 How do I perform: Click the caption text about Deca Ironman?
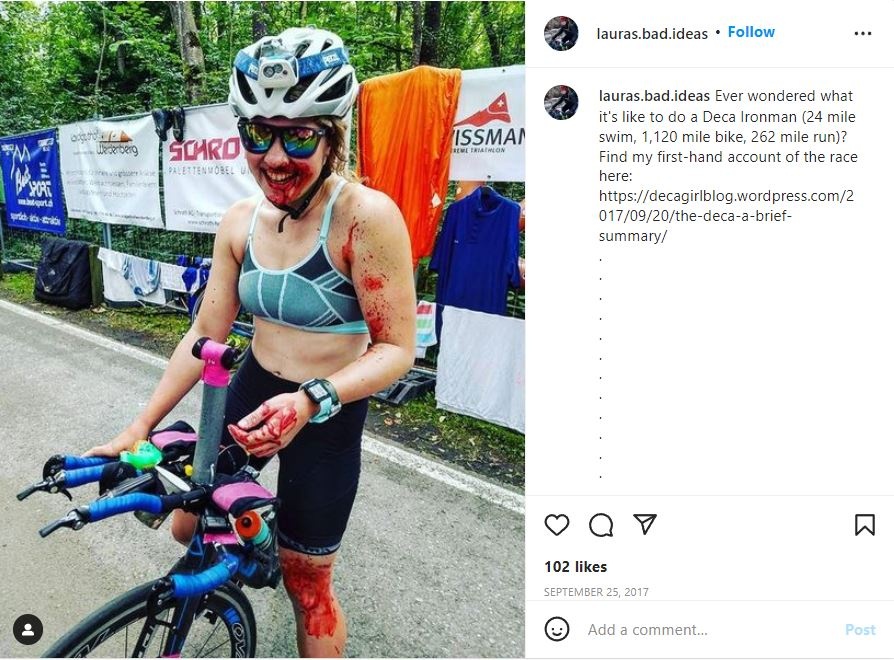pyautogui.click(x=728, y=136)
